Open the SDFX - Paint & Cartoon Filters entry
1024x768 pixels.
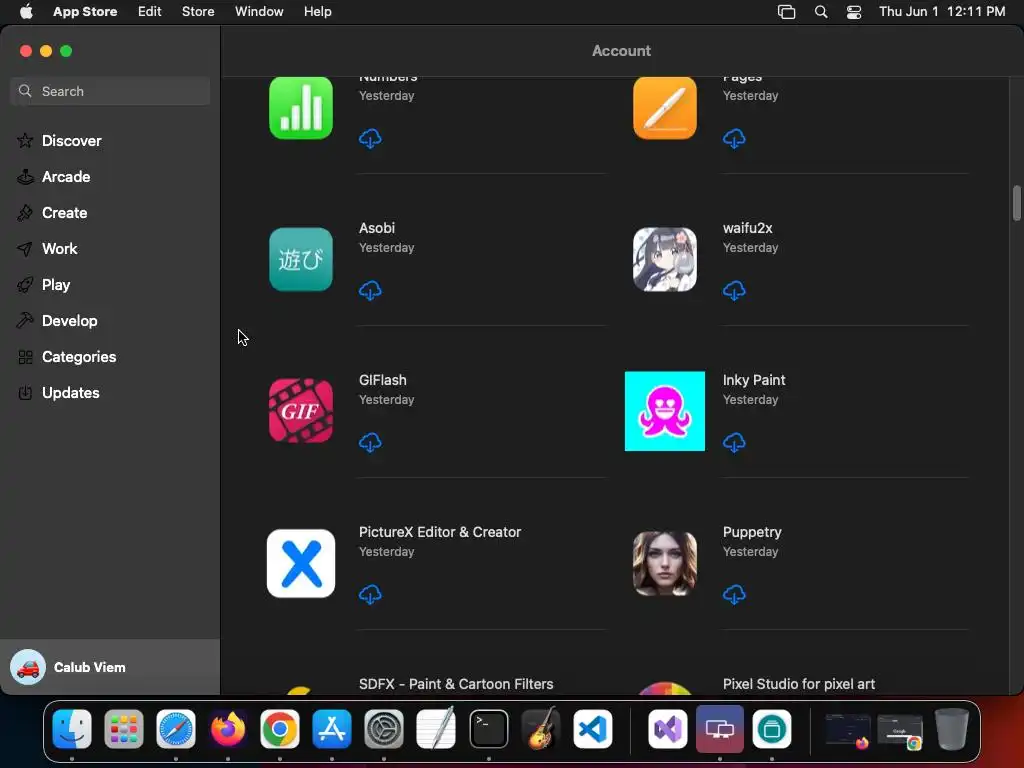point(456,684)
